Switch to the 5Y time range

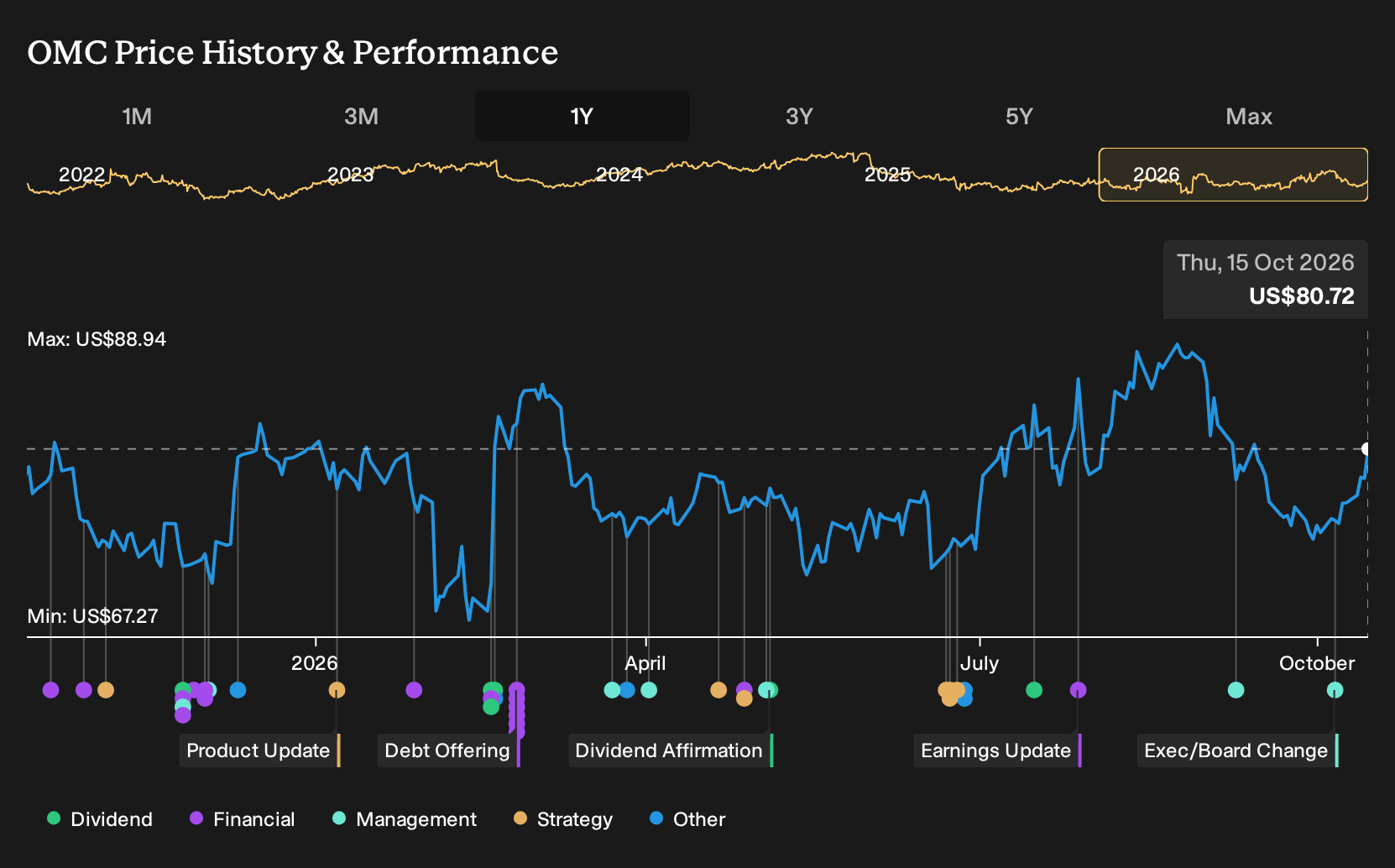[1019, 116]
